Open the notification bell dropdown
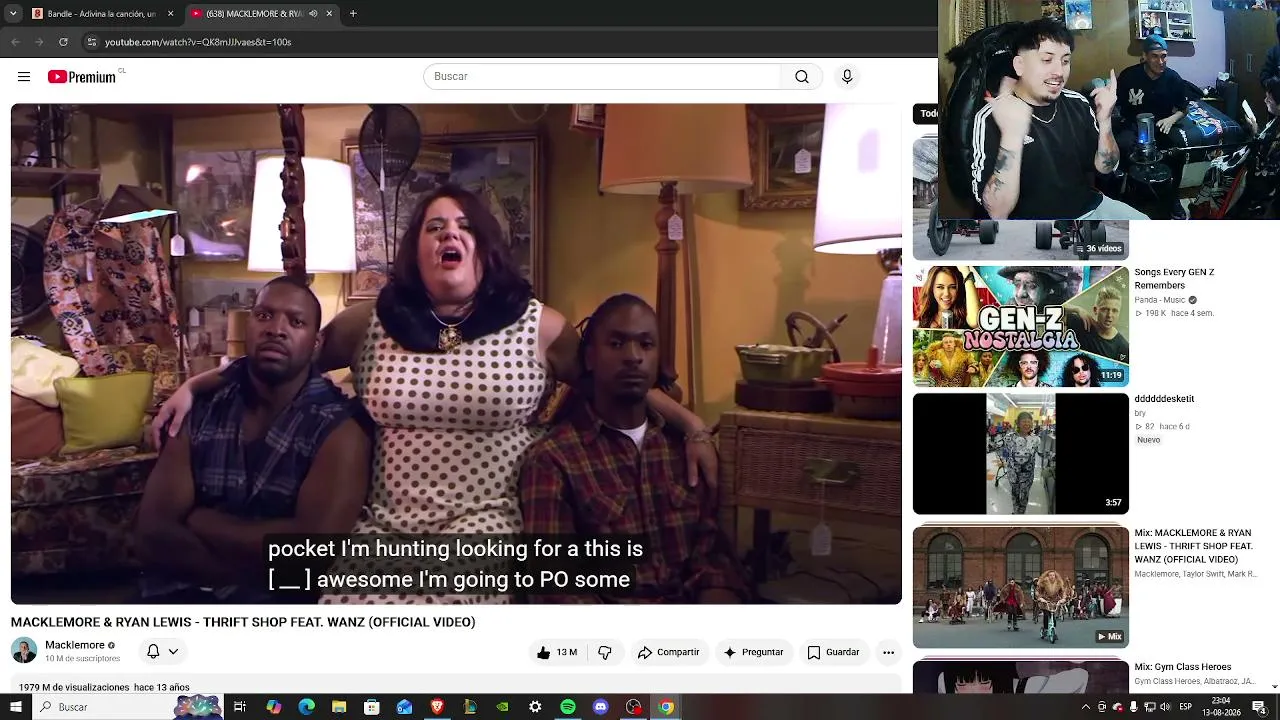This screenshot has width=1280, height=720. [163, 651]
